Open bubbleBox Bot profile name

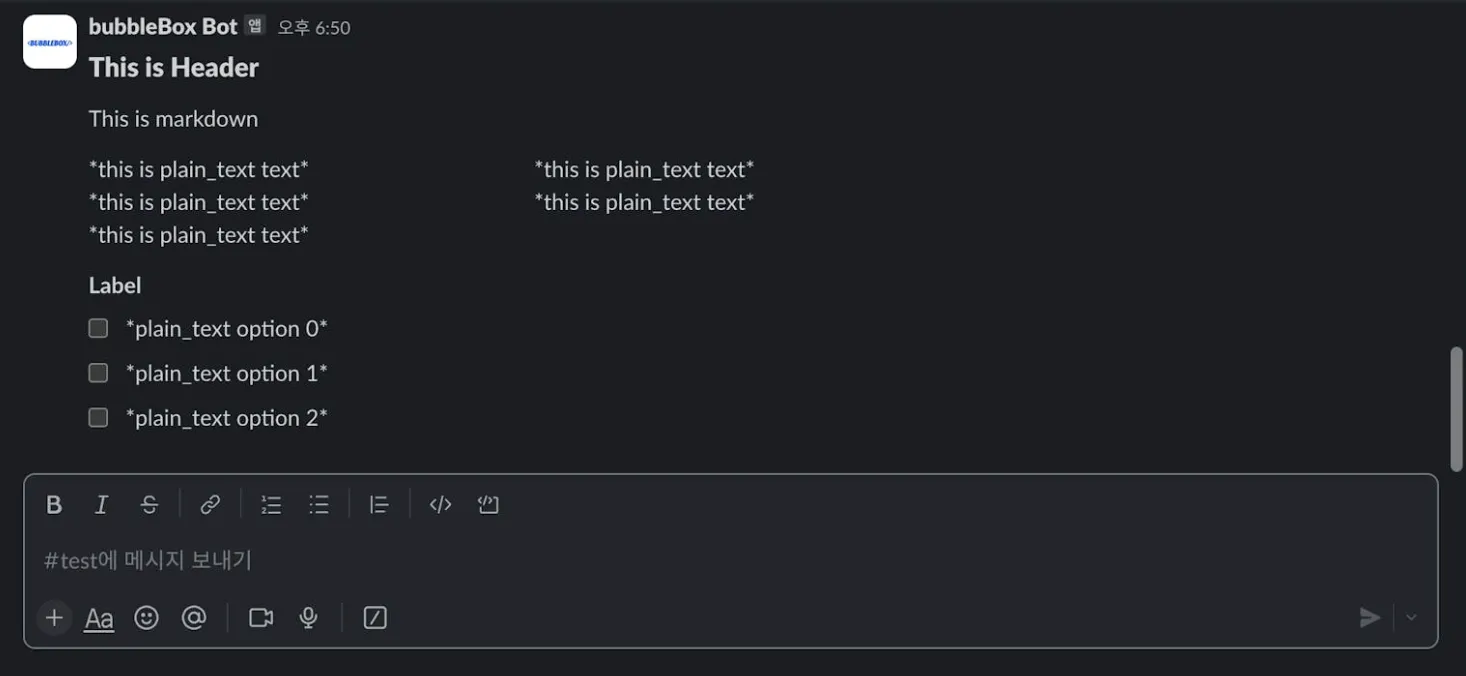pos(163,27)
